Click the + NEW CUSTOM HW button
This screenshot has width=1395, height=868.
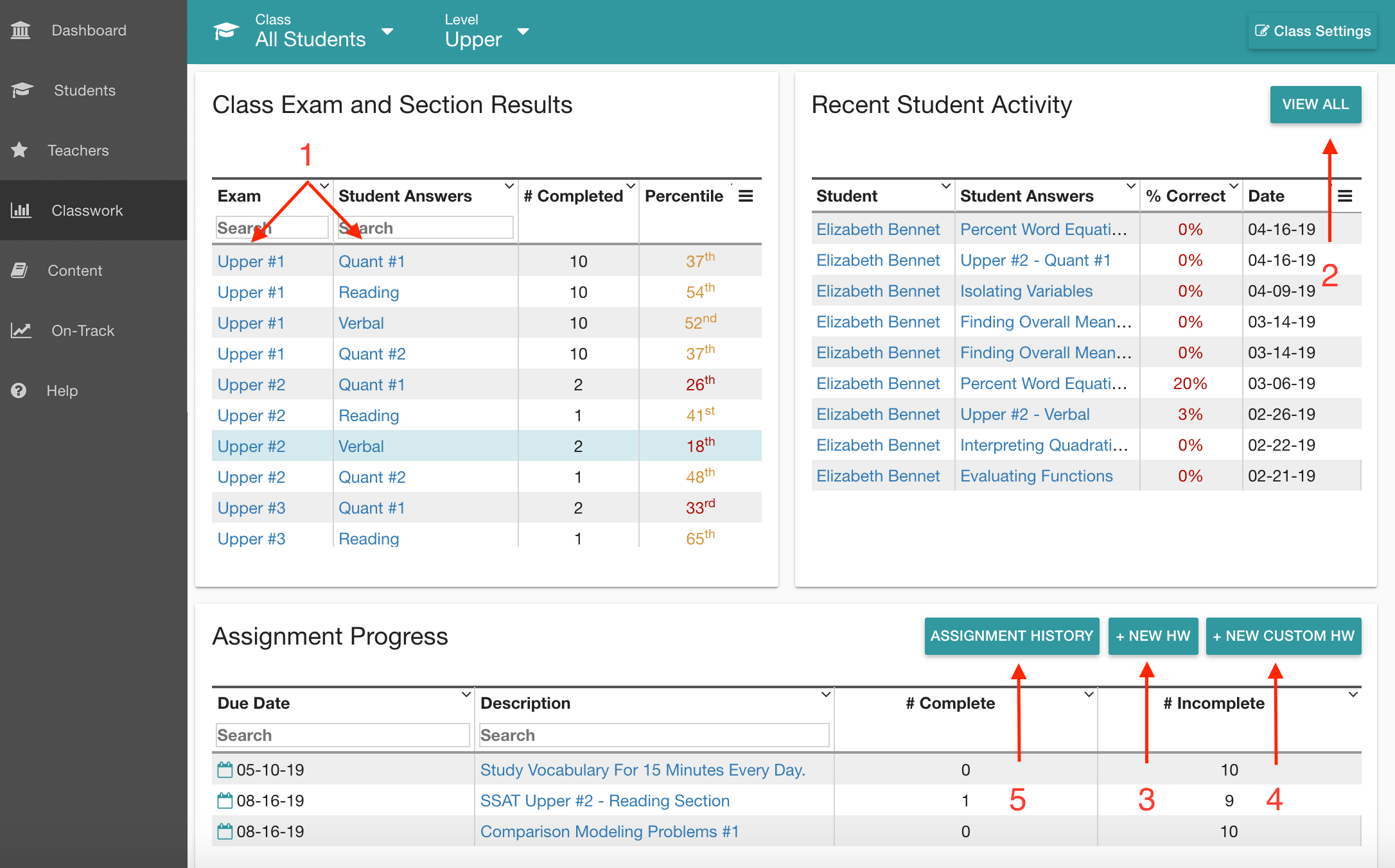[1283, 636]
